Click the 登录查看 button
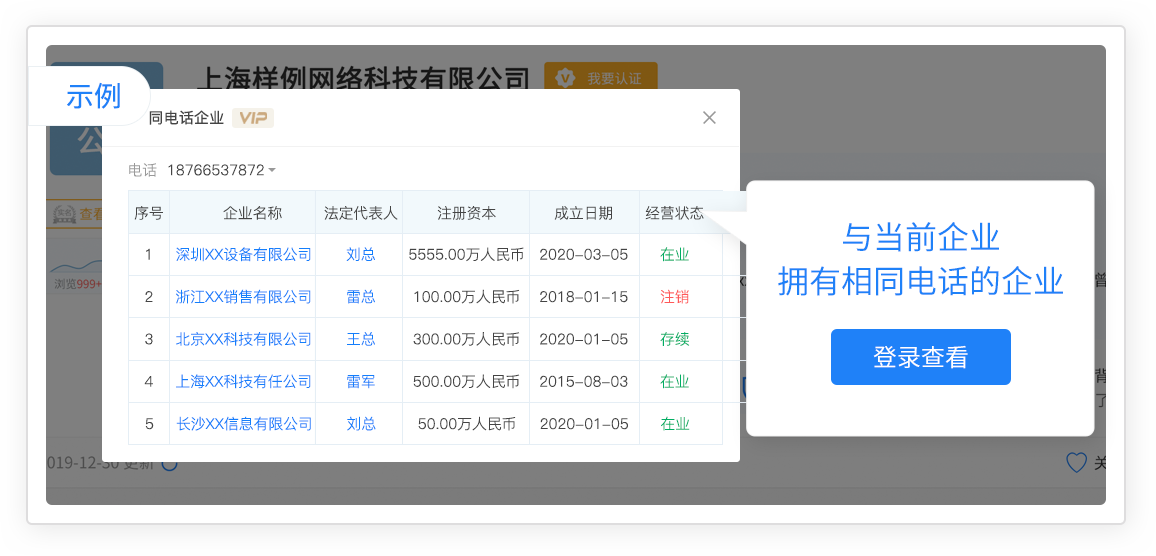 click(x=920, y=357)
